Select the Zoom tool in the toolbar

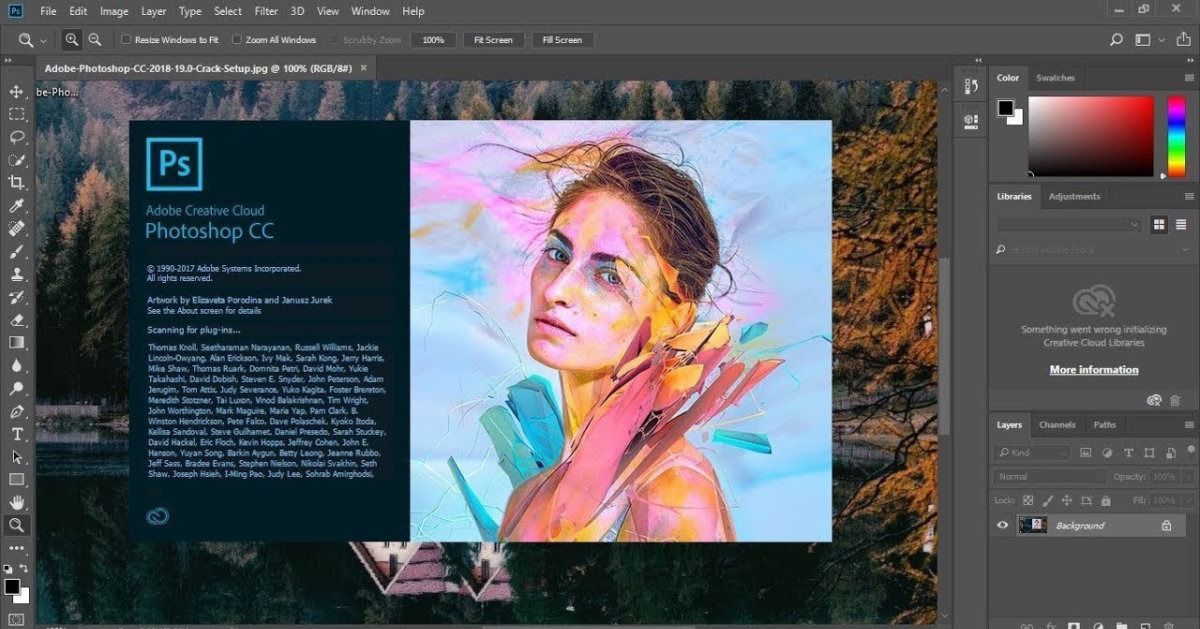click(x=15, y=524)
